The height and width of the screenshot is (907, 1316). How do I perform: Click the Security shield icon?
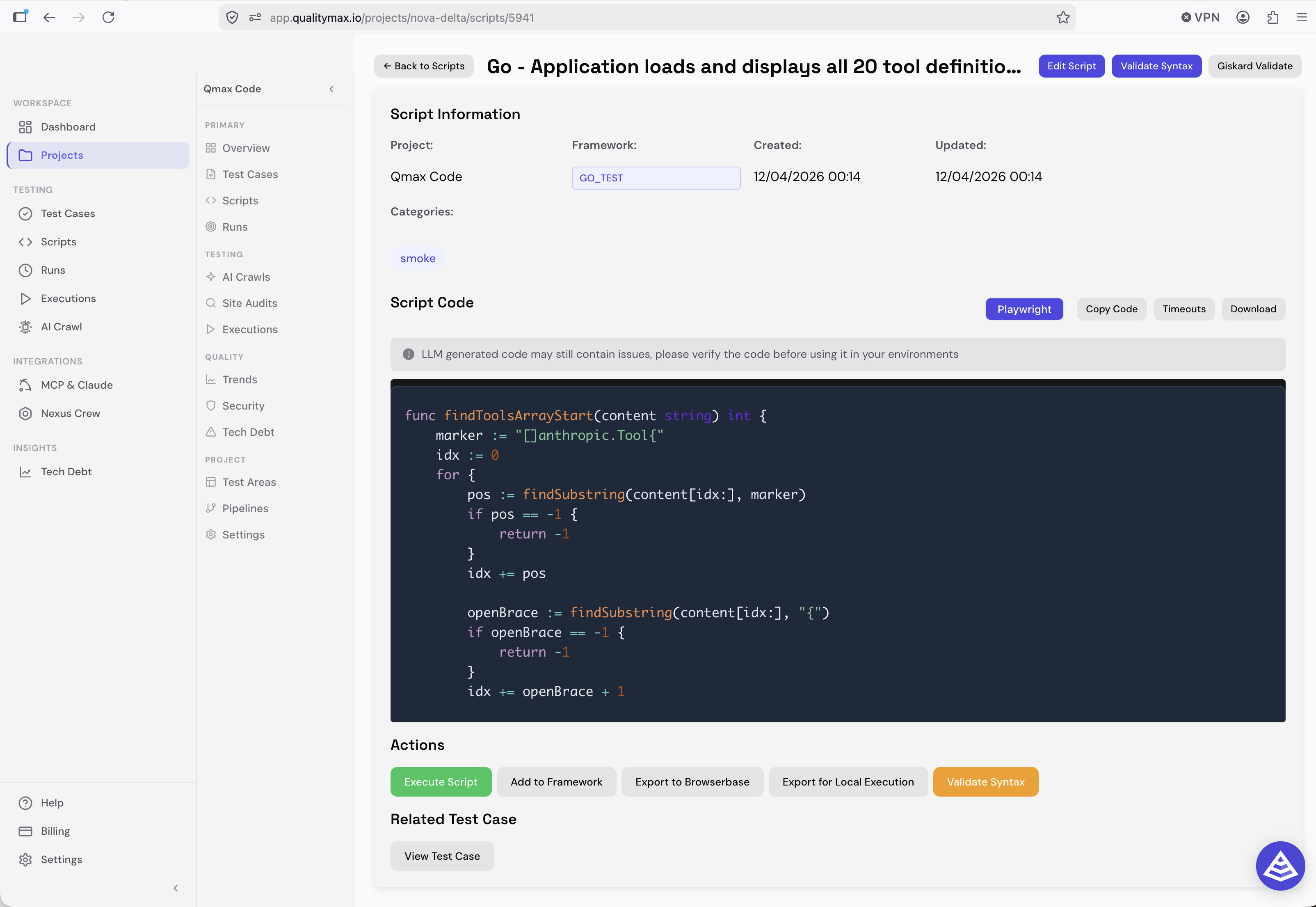(x=211, y=406)
